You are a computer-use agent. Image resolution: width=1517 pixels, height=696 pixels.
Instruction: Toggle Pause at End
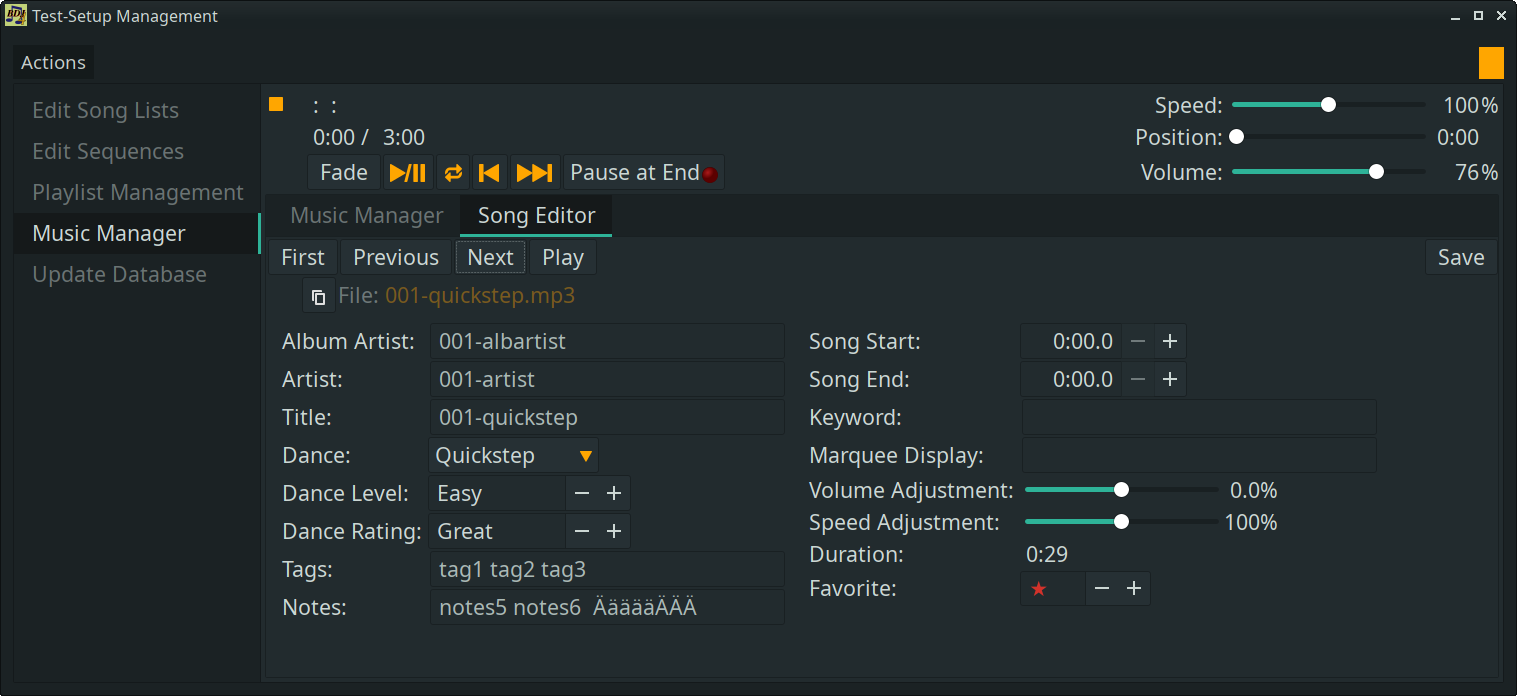pos(643,173)
